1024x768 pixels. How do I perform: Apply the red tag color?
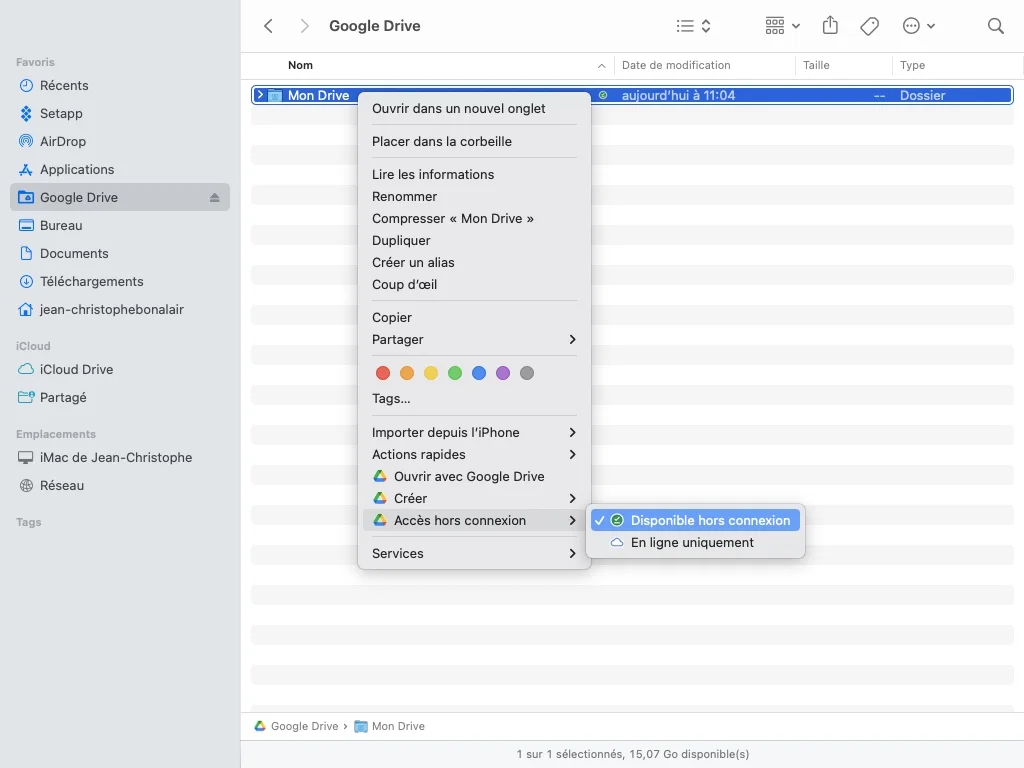pos(383,373)
